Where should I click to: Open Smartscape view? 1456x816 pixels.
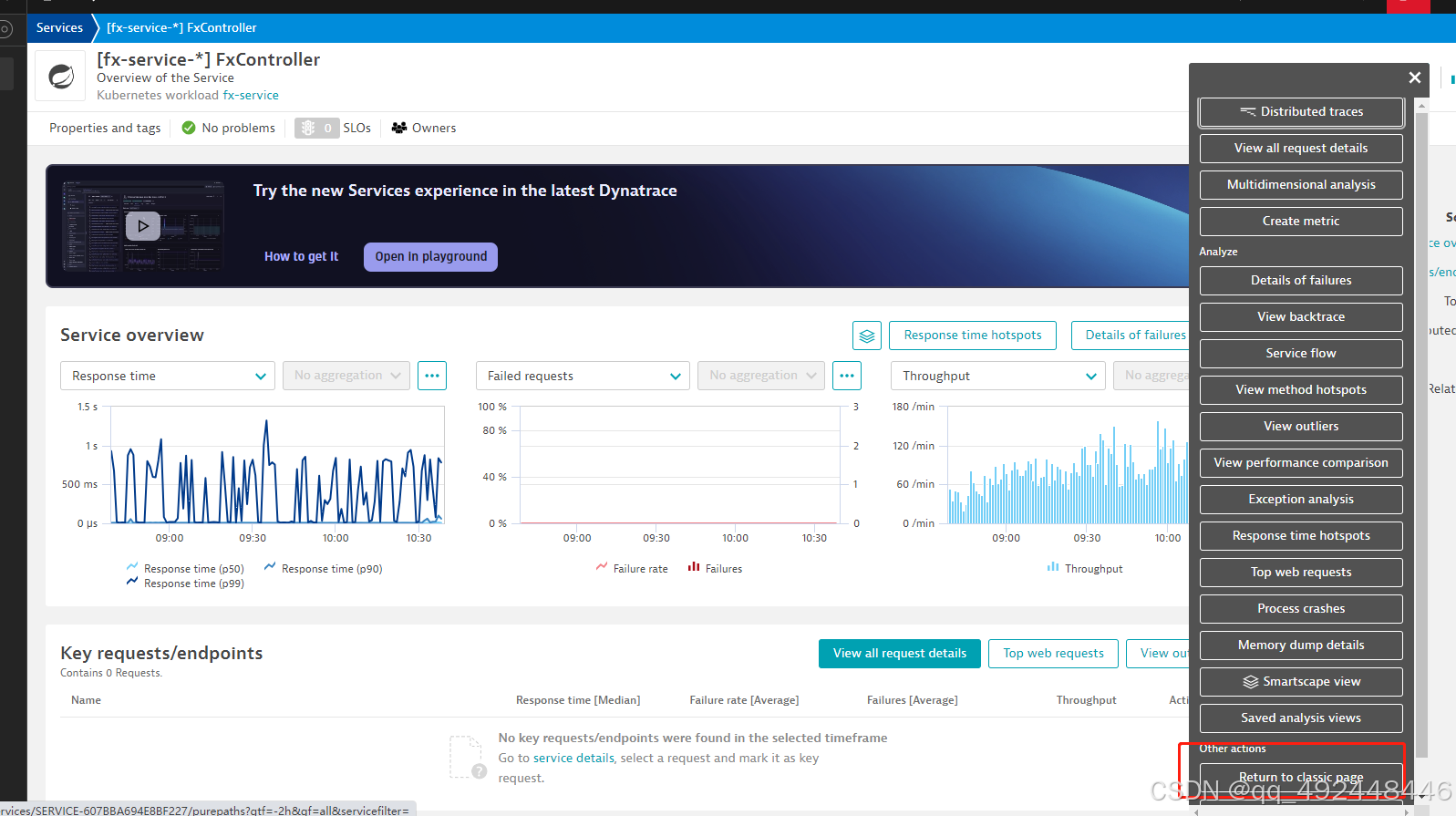(x=1301, y=682)
